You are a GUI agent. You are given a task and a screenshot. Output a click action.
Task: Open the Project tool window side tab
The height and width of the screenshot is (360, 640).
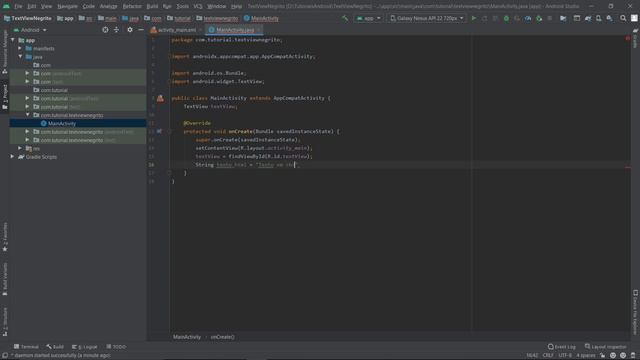click(x=5, y=97)
